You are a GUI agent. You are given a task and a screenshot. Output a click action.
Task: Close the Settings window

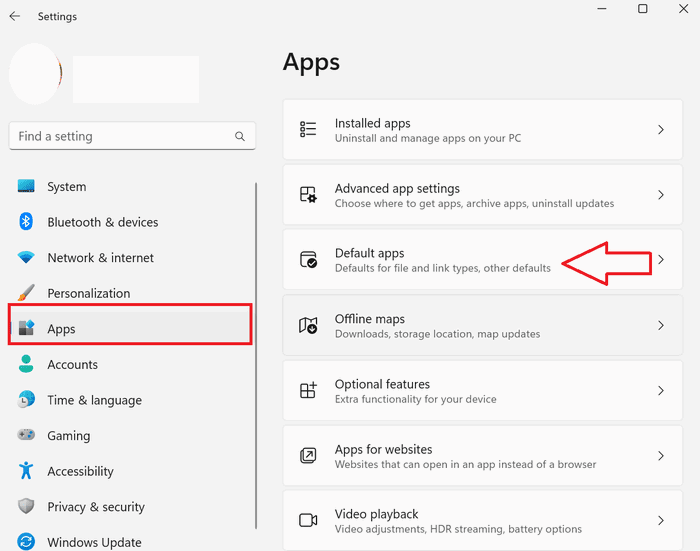tap(683, 8)
